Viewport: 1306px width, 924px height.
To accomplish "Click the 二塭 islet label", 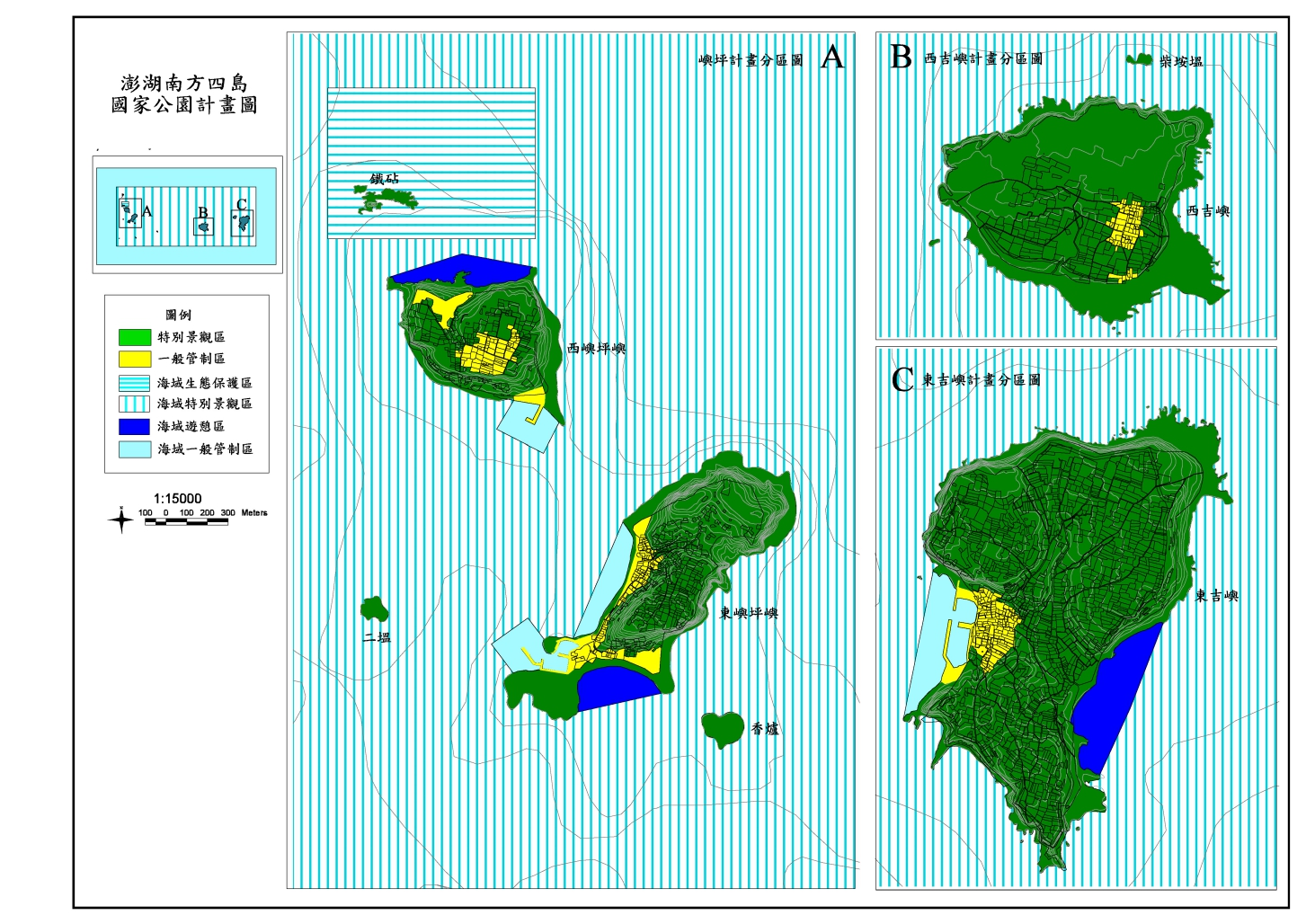I will coord(378,637).
